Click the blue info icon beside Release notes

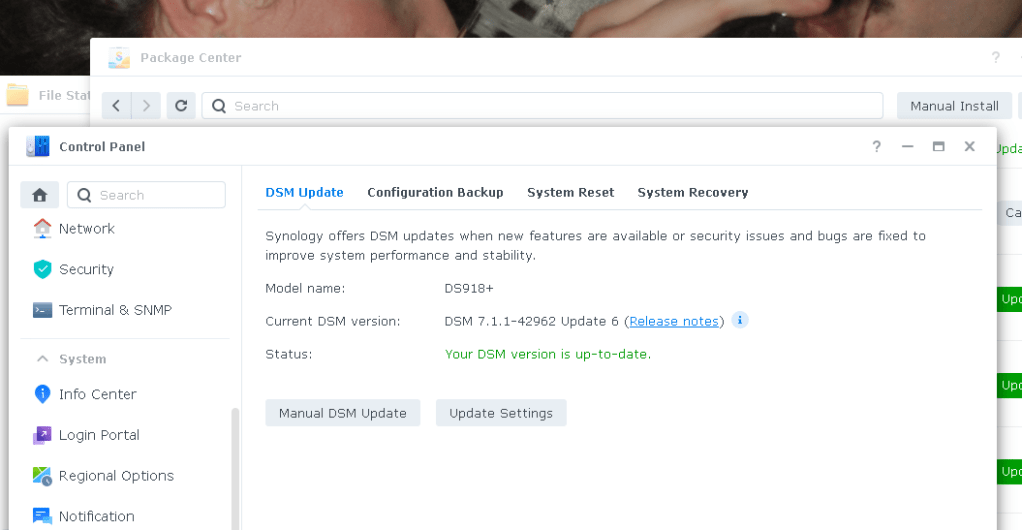pos(740,320)
